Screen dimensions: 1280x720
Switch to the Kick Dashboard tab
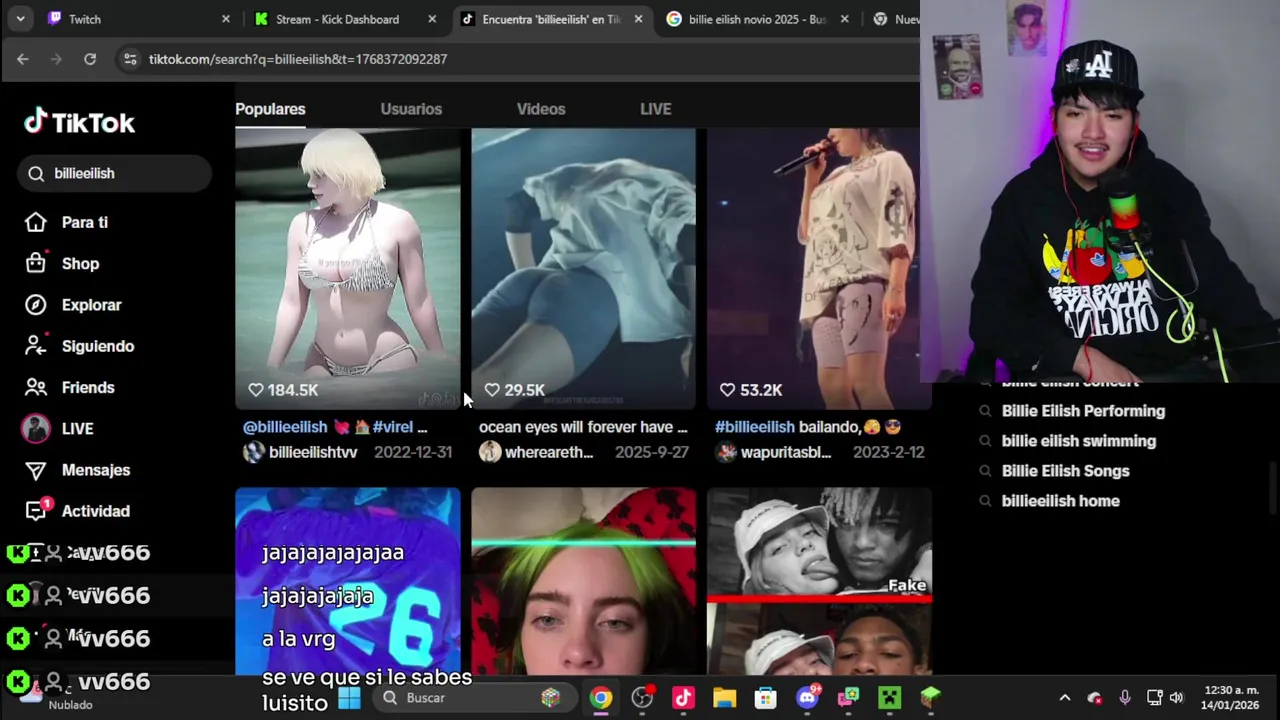click(345, 19)
